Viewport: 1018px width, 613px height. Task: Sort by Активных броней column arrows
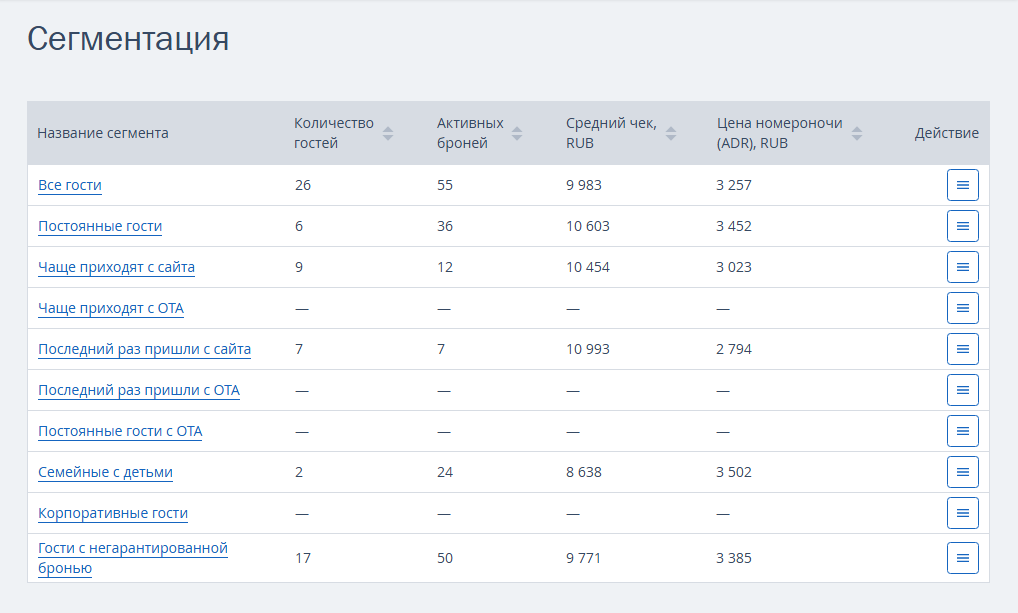[x=517, y=133]
